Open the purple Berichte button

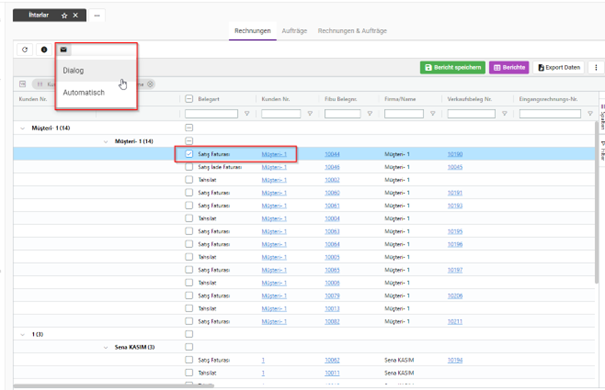pos(509,68)
